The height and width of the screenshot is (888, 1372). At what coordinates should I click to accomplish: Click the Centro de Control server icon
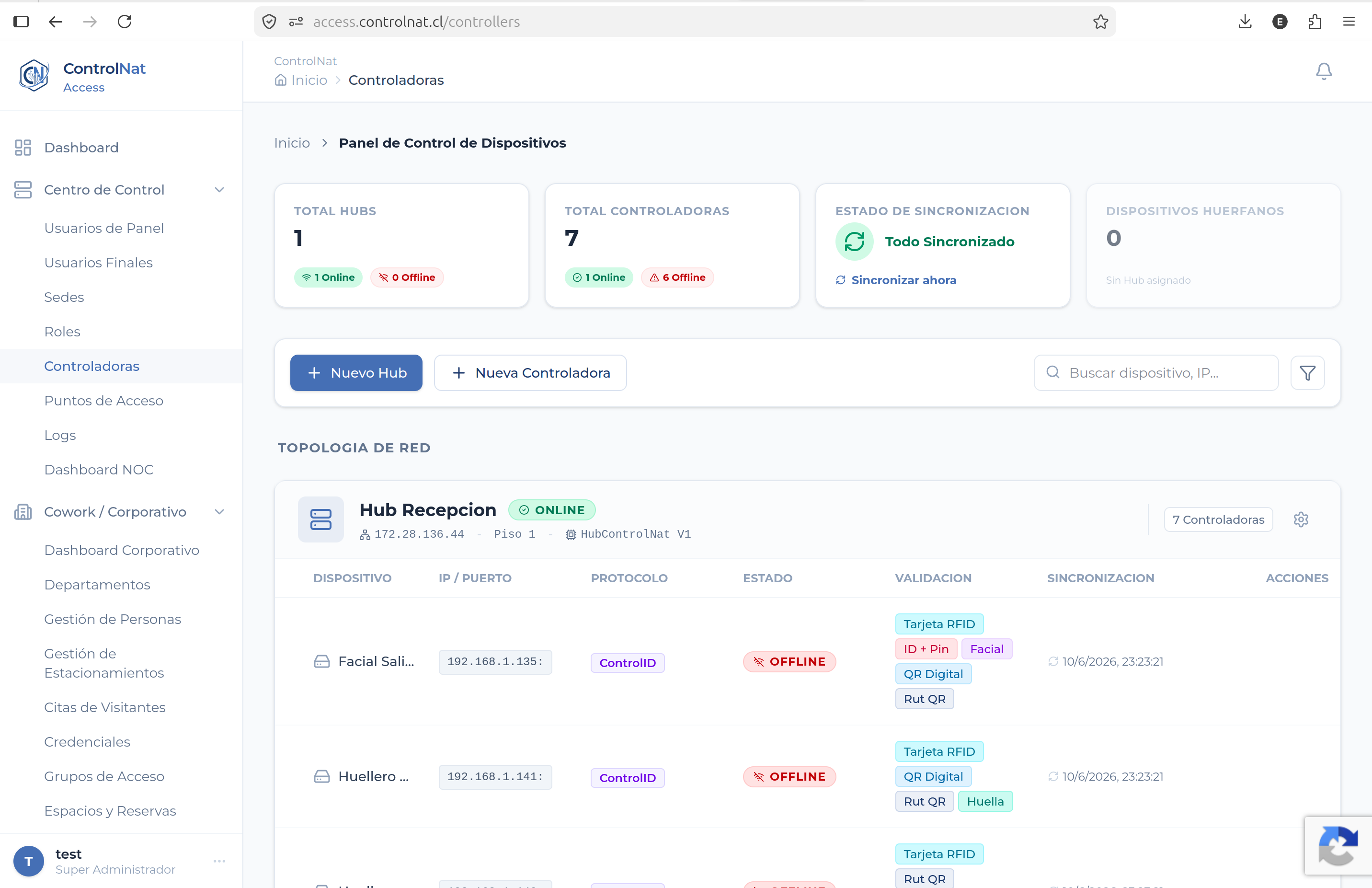pyautogui.click(x=23, y=190)
